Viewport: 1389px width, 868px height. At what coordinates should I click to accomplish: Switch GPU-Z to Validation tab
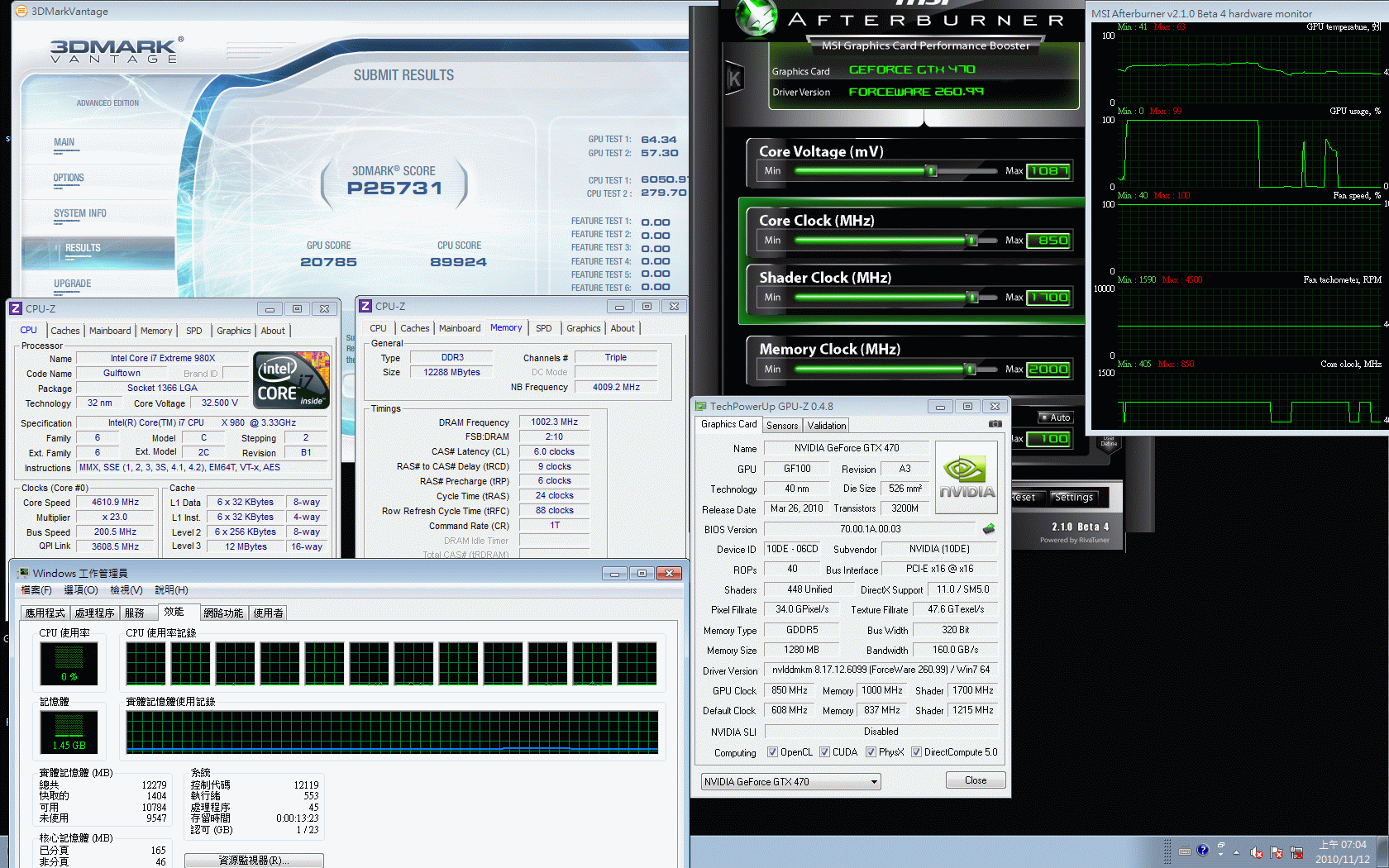(827, 426)
